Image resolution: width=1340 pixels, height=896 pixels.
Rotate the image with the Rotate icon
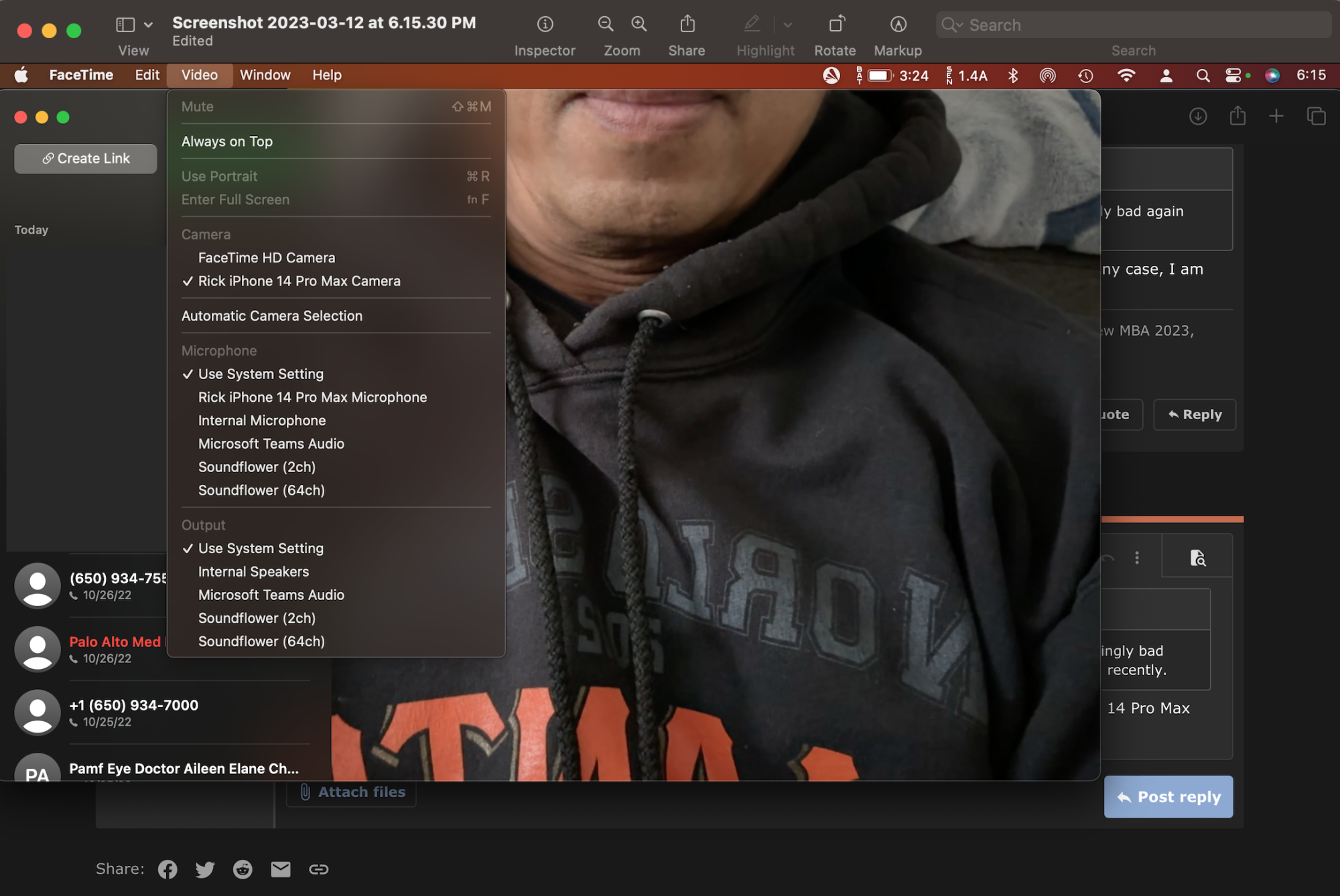tap(835, 25)
